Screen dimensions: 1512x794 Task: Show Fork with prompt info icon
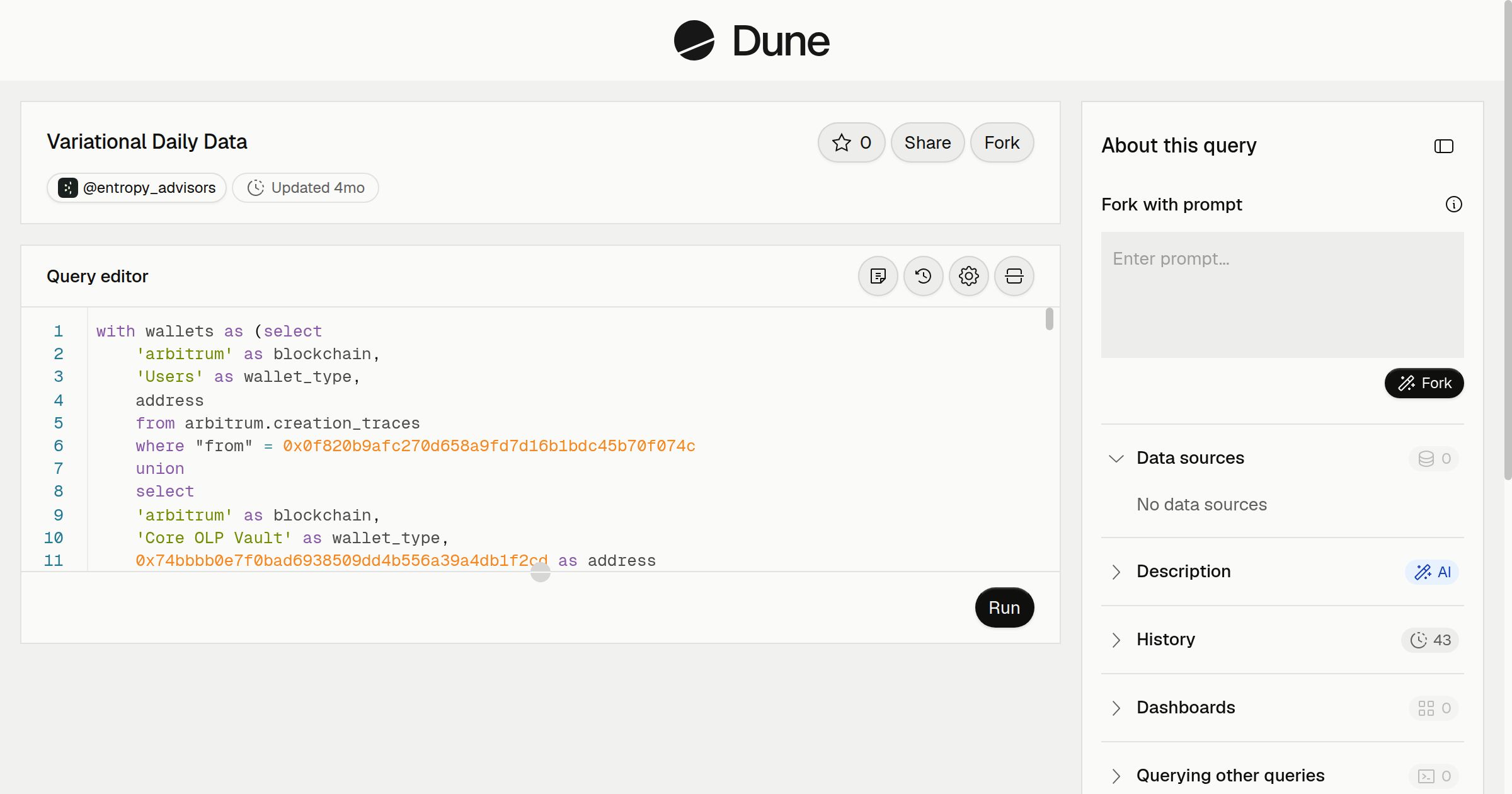1454,204
